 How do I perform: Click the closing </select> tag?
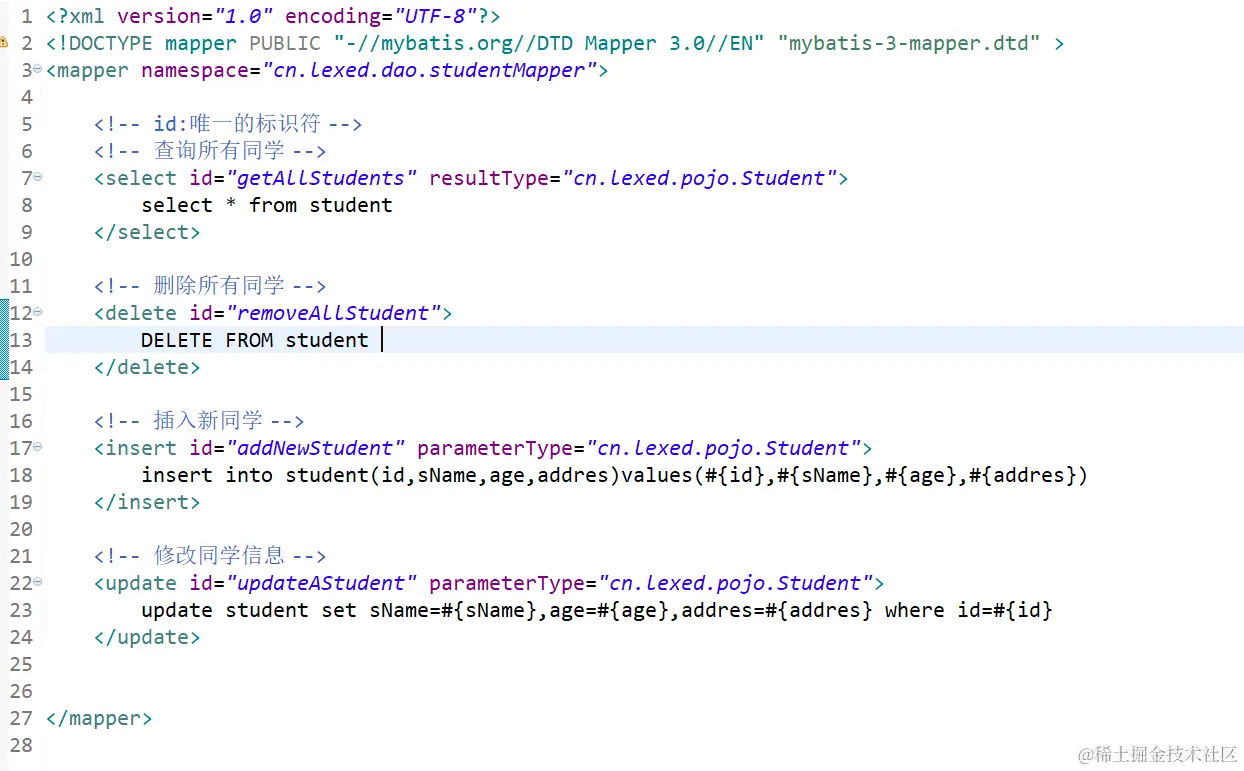147,232
